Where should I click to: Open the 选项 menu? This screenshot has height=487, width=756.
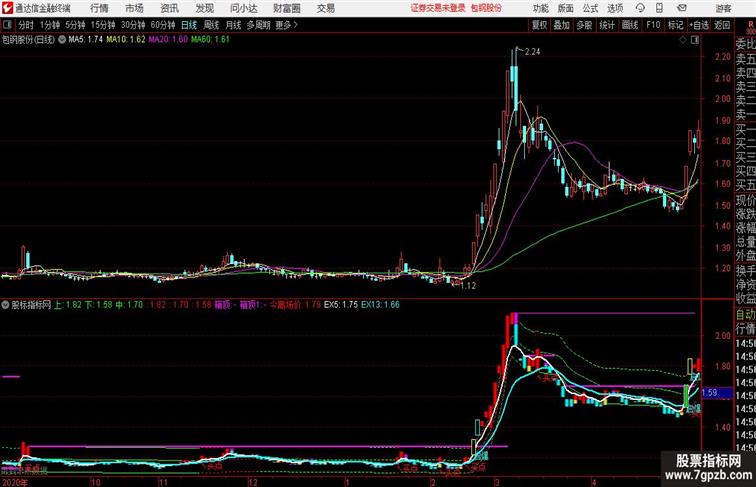pos(615,8)
